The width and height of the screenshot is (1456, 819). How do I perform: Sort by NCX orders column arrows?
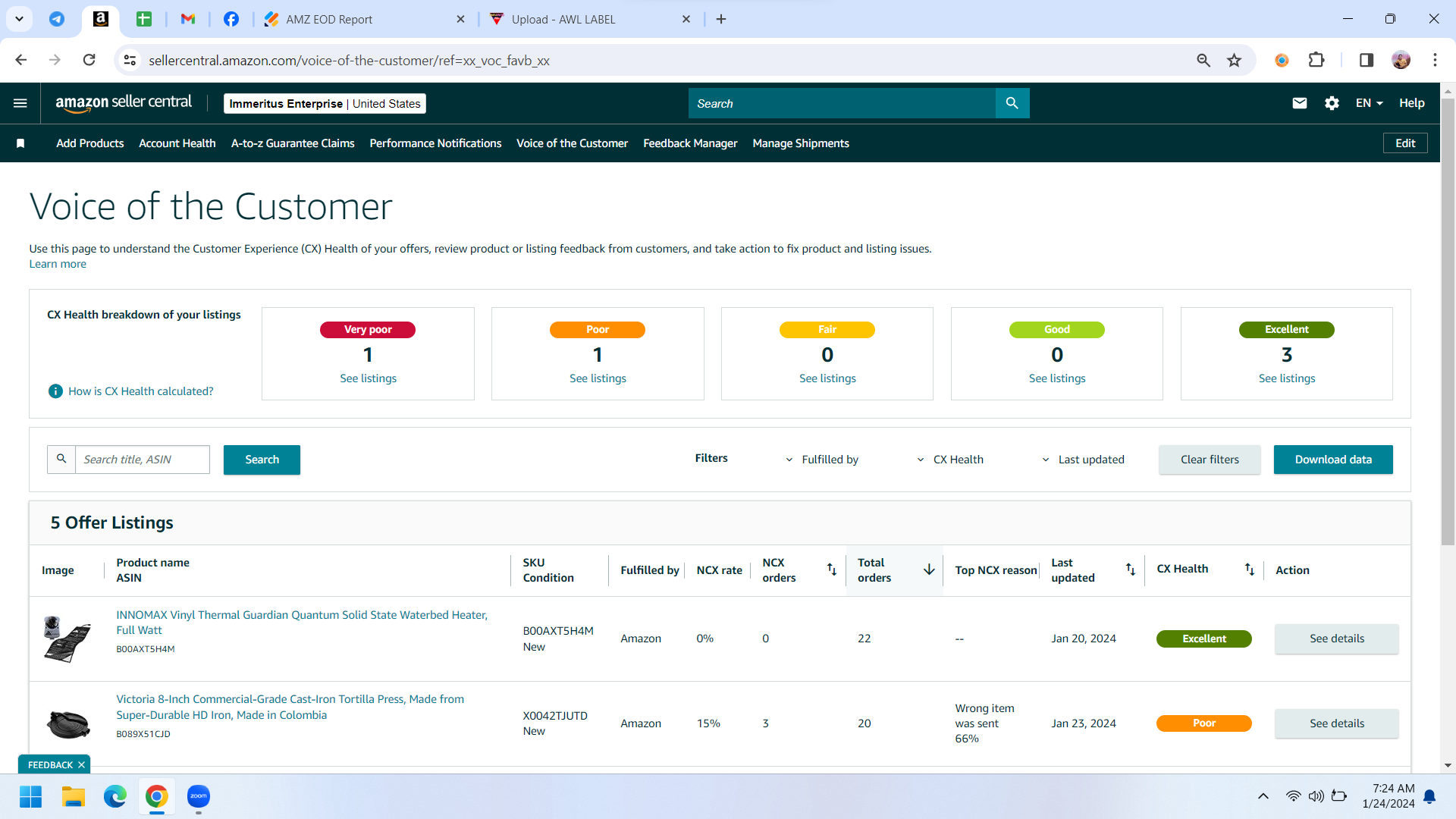pos(832,570)
